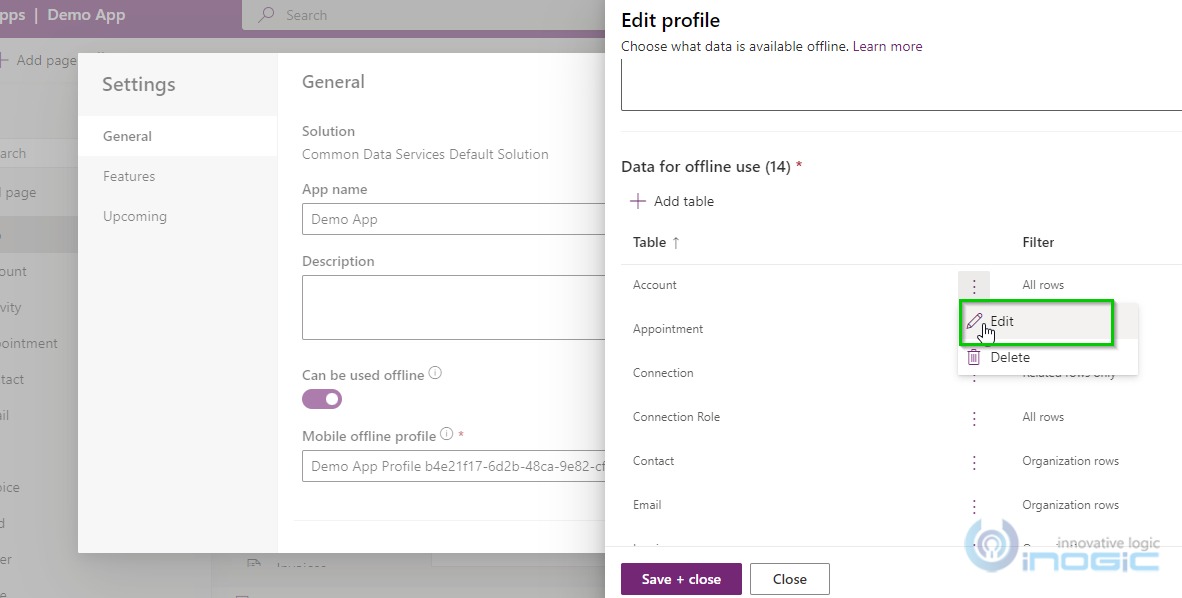Click info icon beside Can be used offline
The image size is (1182, 598).
[x=435, y=374]
